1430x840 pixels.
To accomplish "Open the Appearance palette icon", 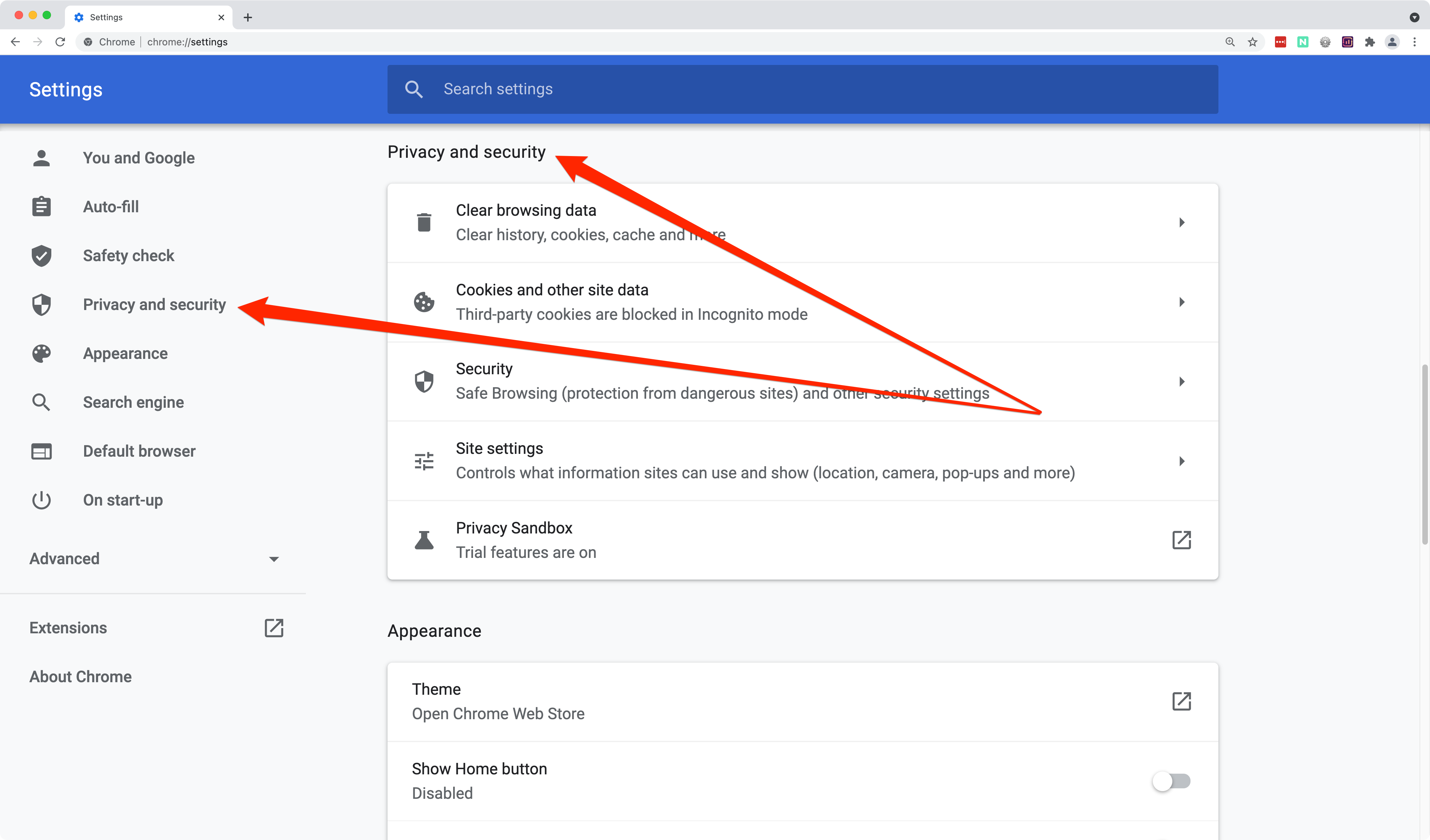I will 42,354.
